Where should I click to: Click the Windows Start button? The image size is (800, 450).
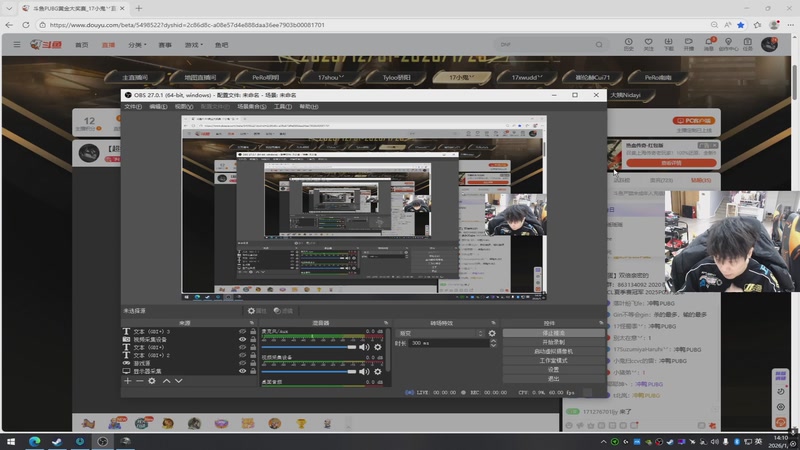coord(11,441)
